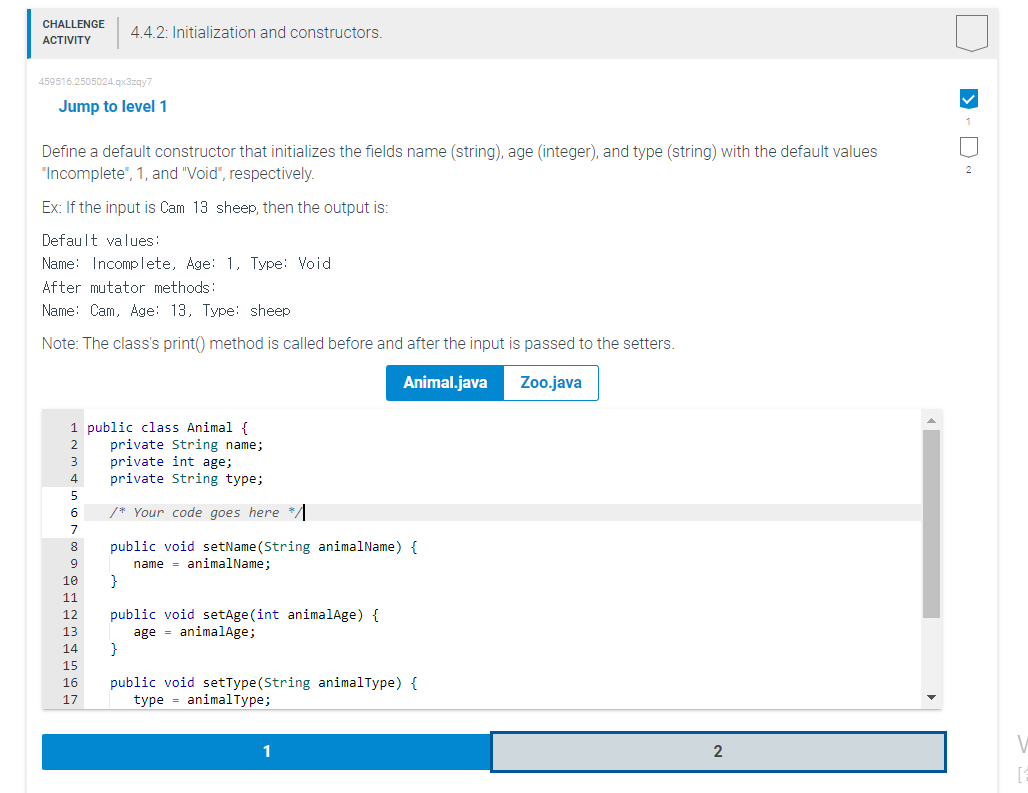The width and height of the screenshot is (1028, 793).
Task: Click the checked level 1 progress badge
Action: point(968,99)
